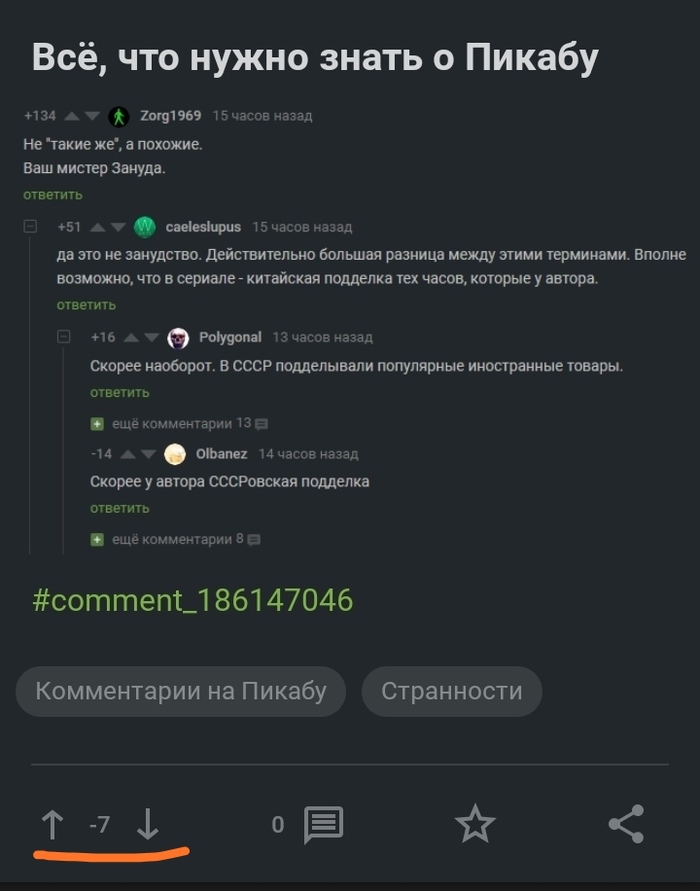
Task: Open the "Комментарии на Пикабу" tag
Action: coord(180,691)
